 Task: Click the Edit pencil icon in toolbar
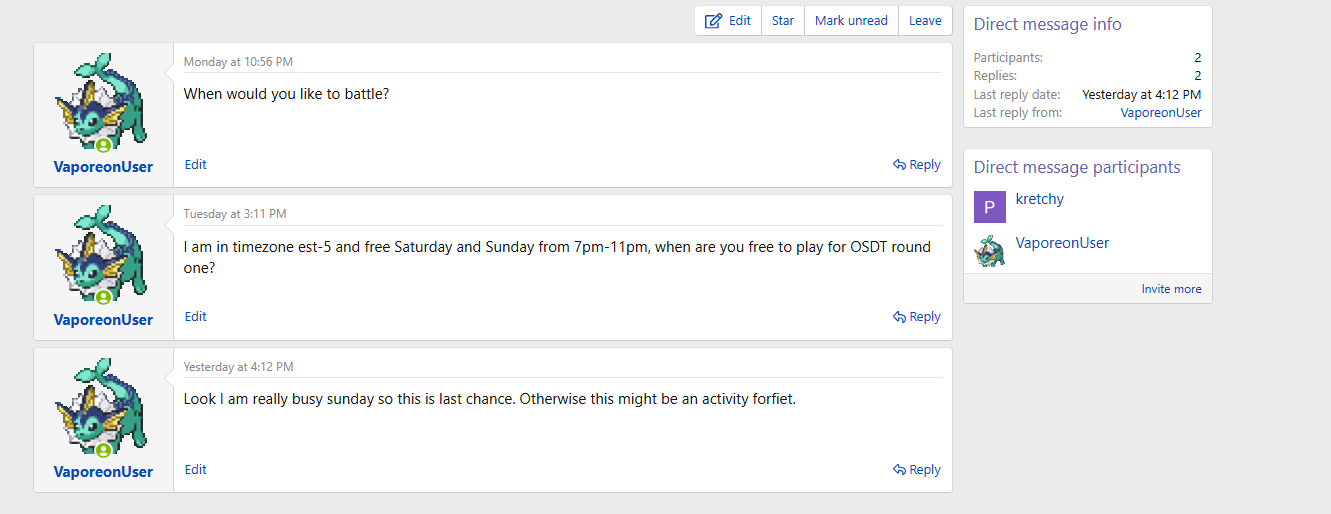tap(713, 21)
